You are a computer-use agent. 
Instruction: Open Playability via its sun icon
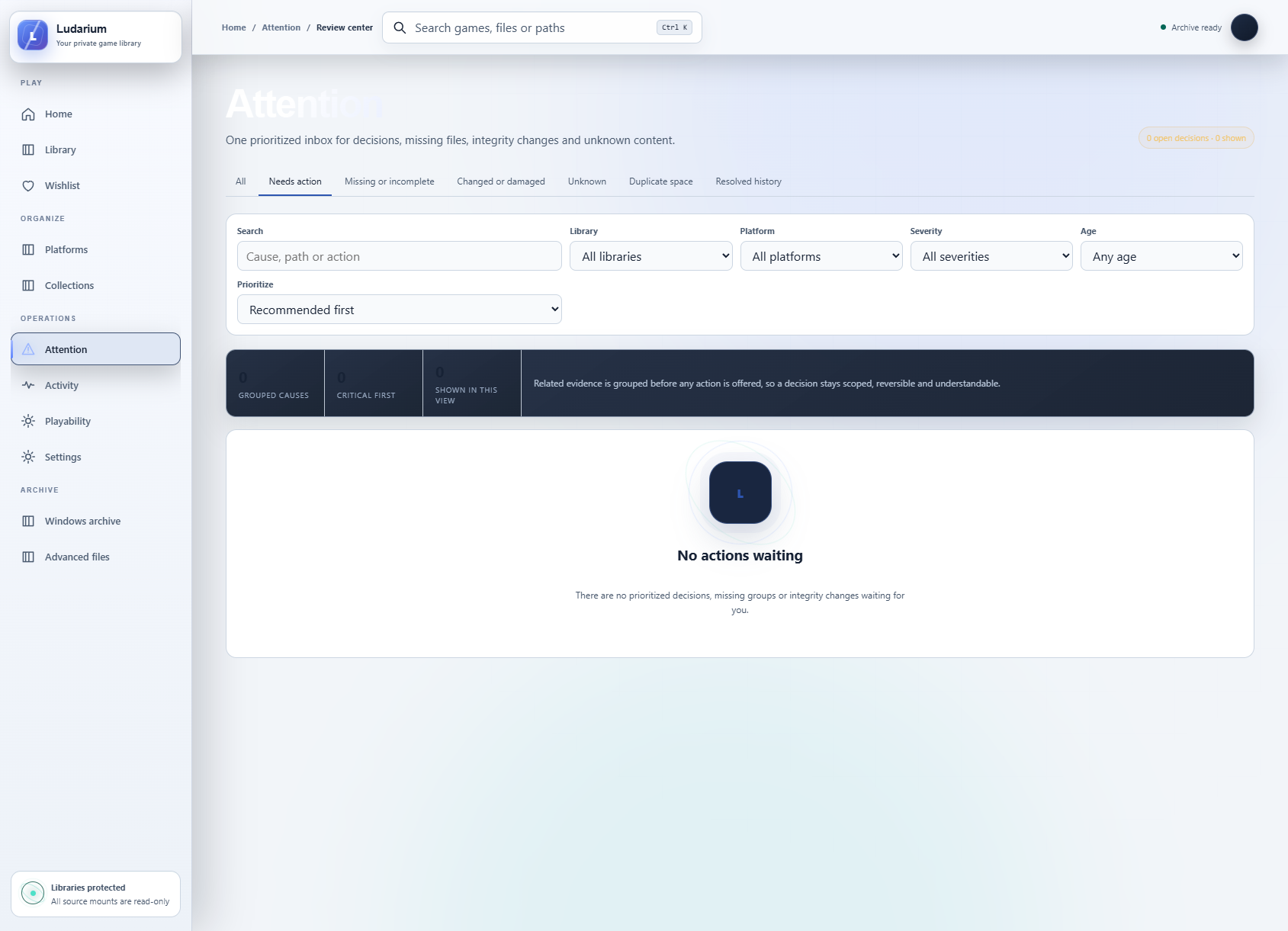[x=28, y=422]
